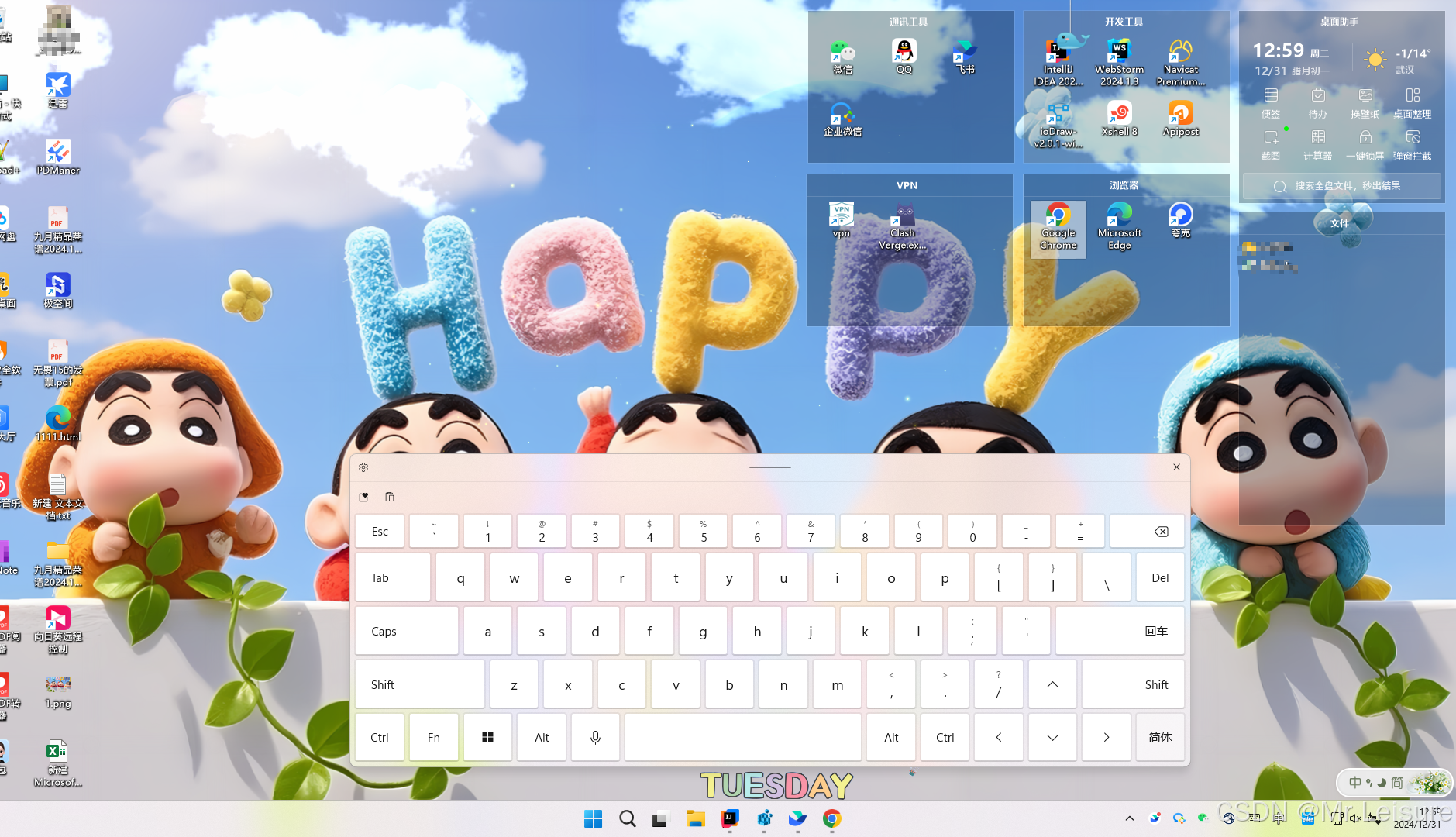The height and width of the screenshot is (837, 1456).
Task: Toggle the Fn key
Action: pyautogui.click(x=433, y=737)
